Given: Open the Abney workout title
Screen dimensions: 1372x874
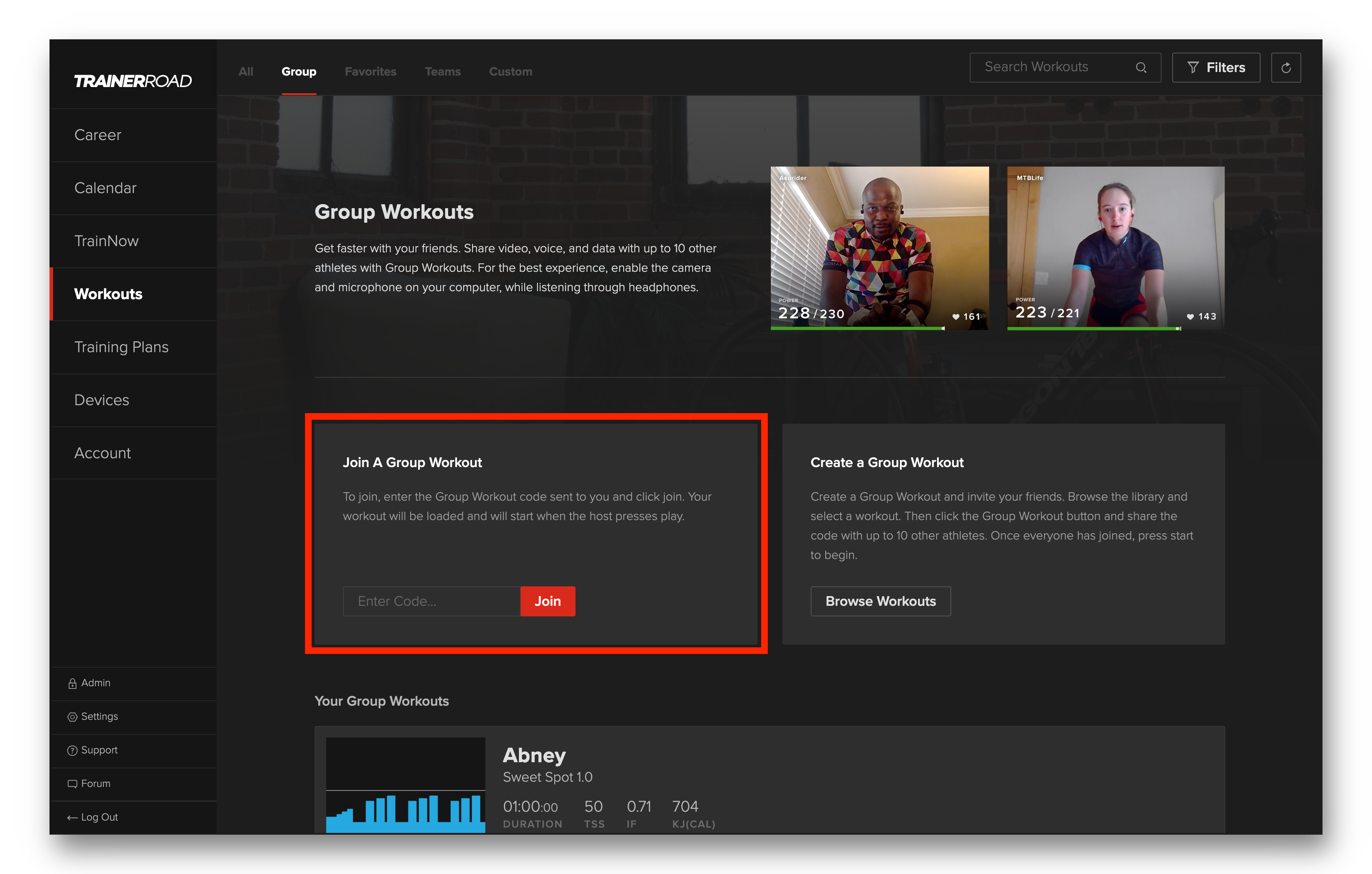Looking at the screenshot, I should pyautogui.click(x=534, y=756).
